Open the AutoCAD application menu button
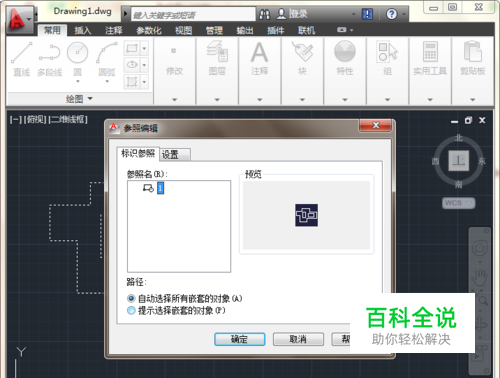 [19, 19]
